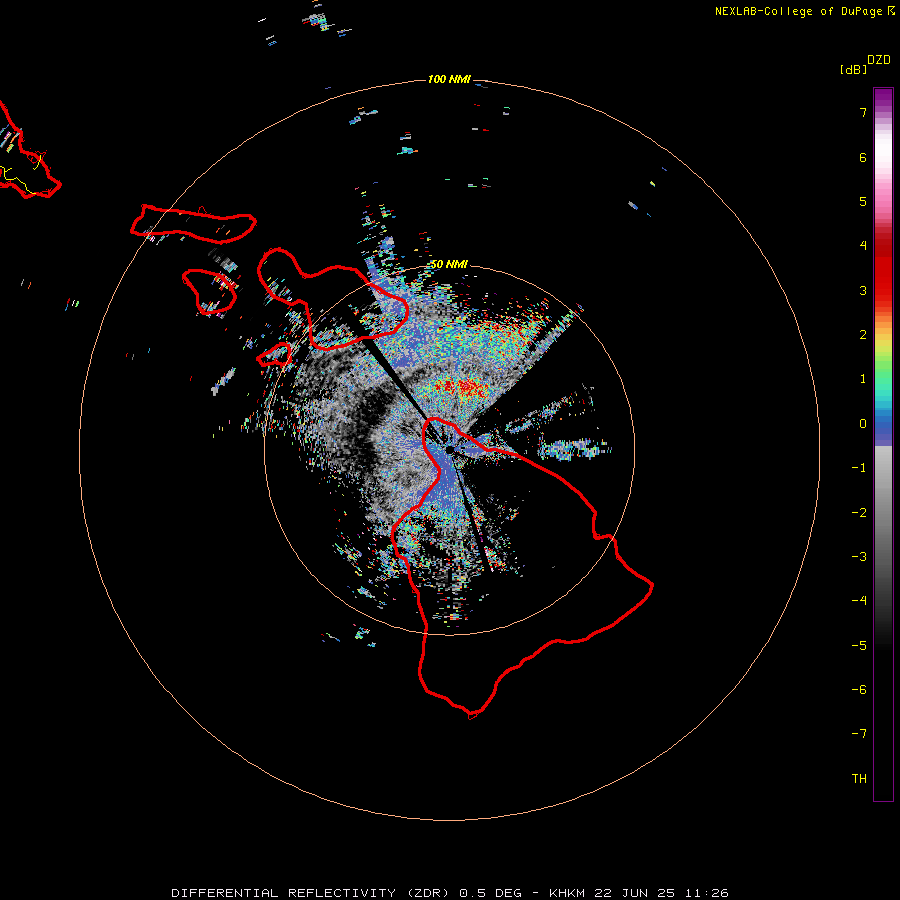This screenshot has height=900, width=900.
Task: Click the 0 value on color scale
Action: click(863, 424)
